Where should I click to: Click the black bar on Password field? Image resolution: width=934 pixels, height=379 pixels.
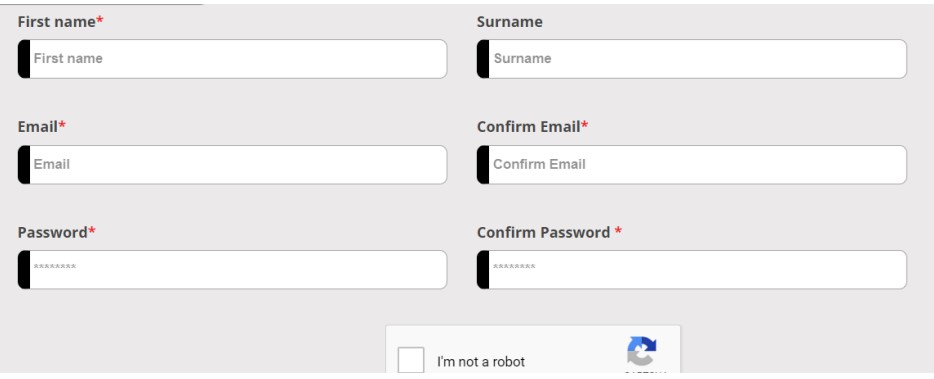coord(24,270)
